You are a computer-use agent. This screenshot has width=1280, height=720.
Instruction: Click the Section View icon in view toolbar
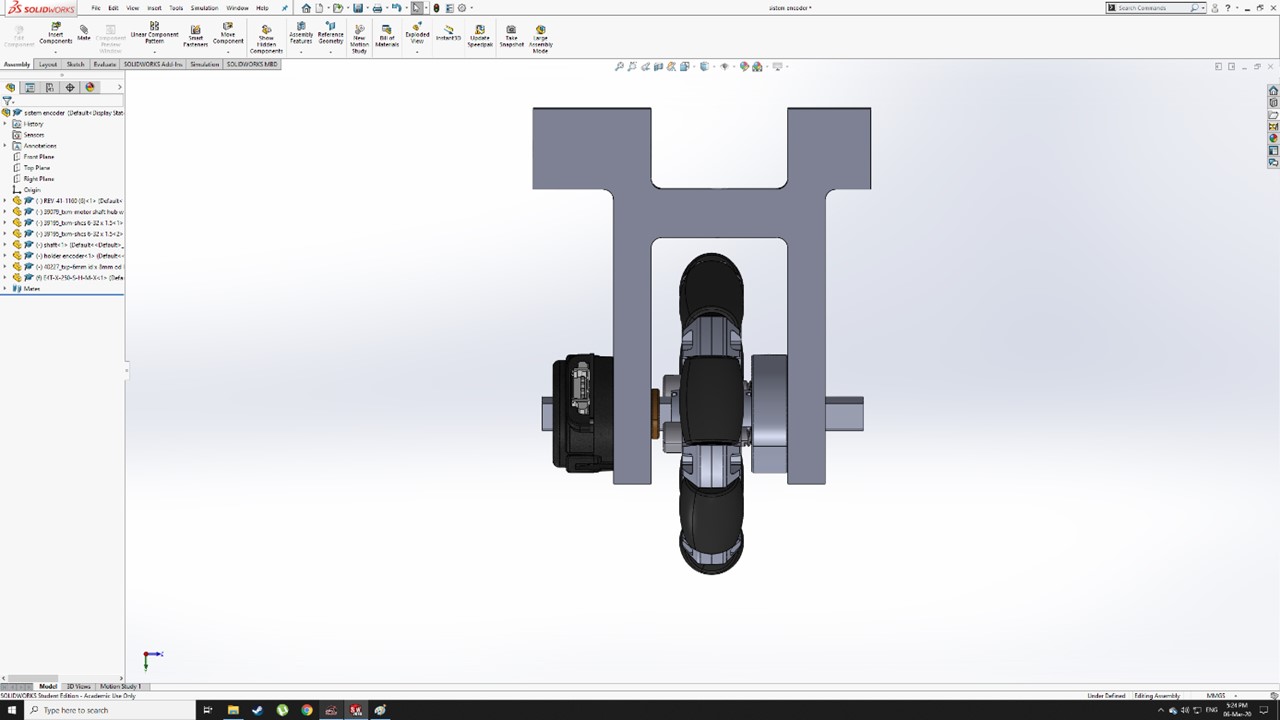[x=659, y=67]
